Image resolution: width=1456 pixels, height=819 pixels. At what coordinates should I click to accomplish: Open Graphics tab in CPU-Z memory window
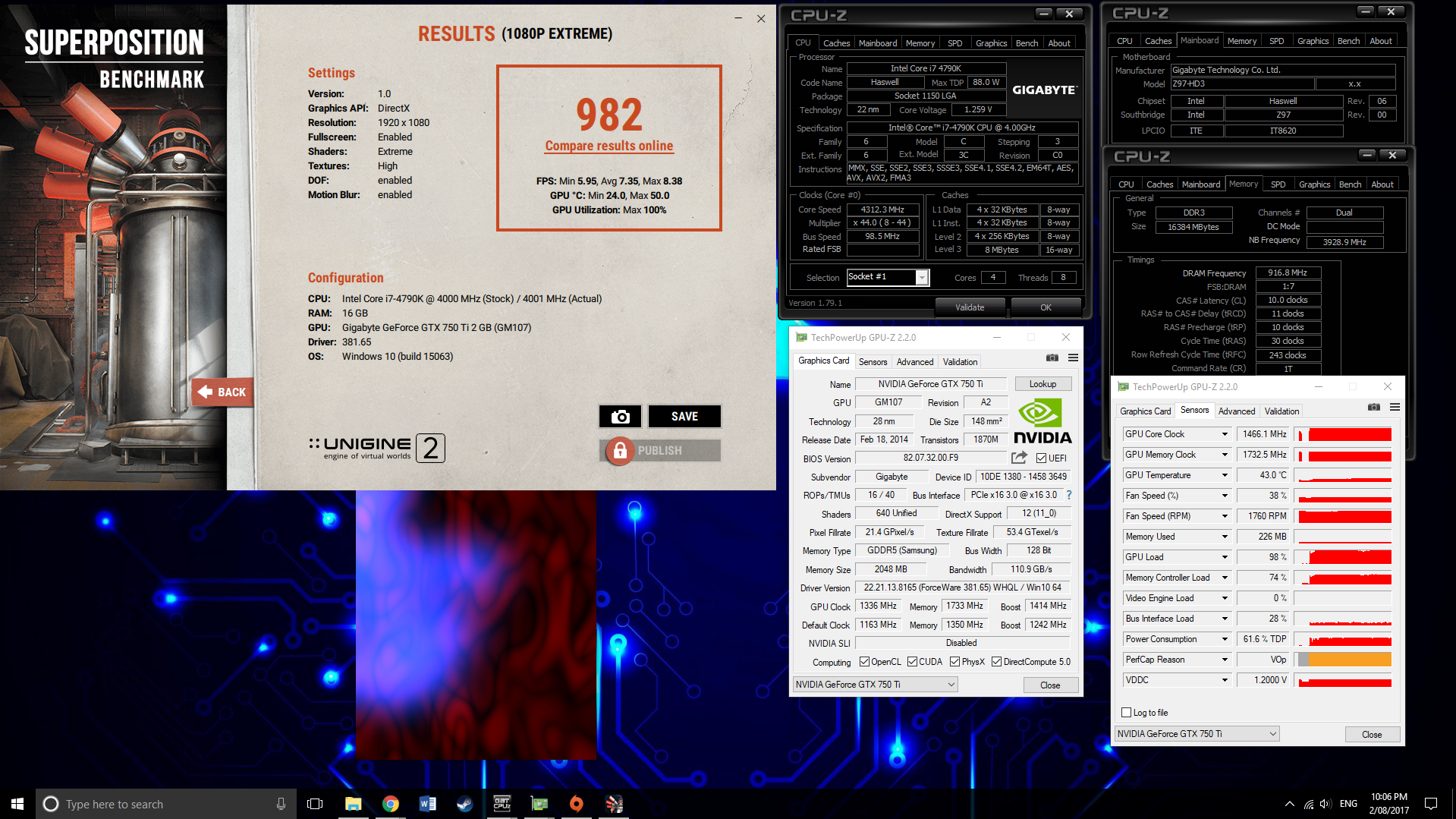pos(1314,184)
